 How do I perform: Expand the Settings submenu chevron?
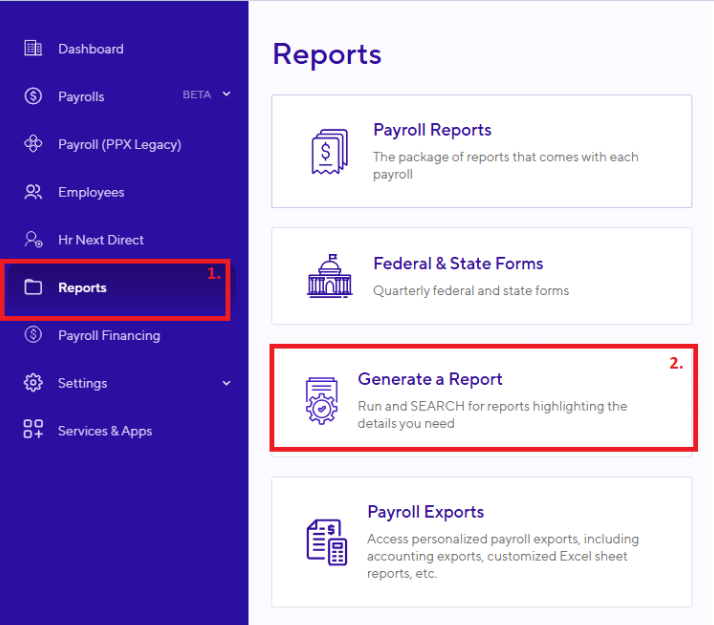click(226, 383)
